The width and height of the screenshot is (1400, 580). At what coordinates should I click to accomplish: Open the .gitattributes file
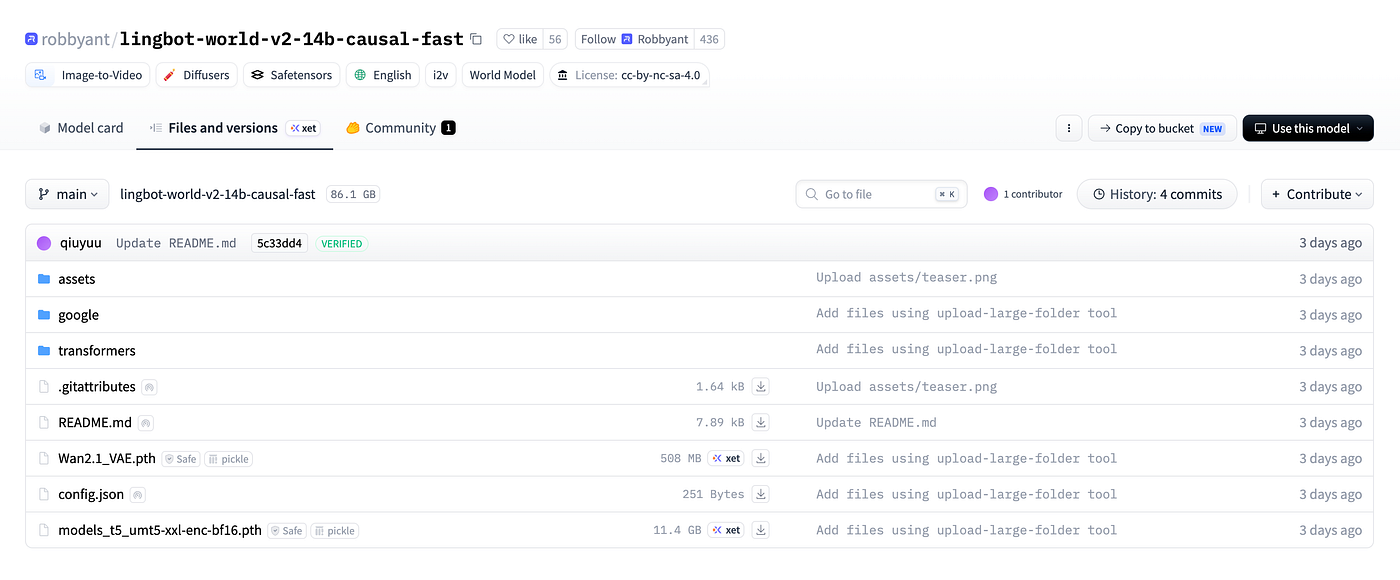click(97, 387)
